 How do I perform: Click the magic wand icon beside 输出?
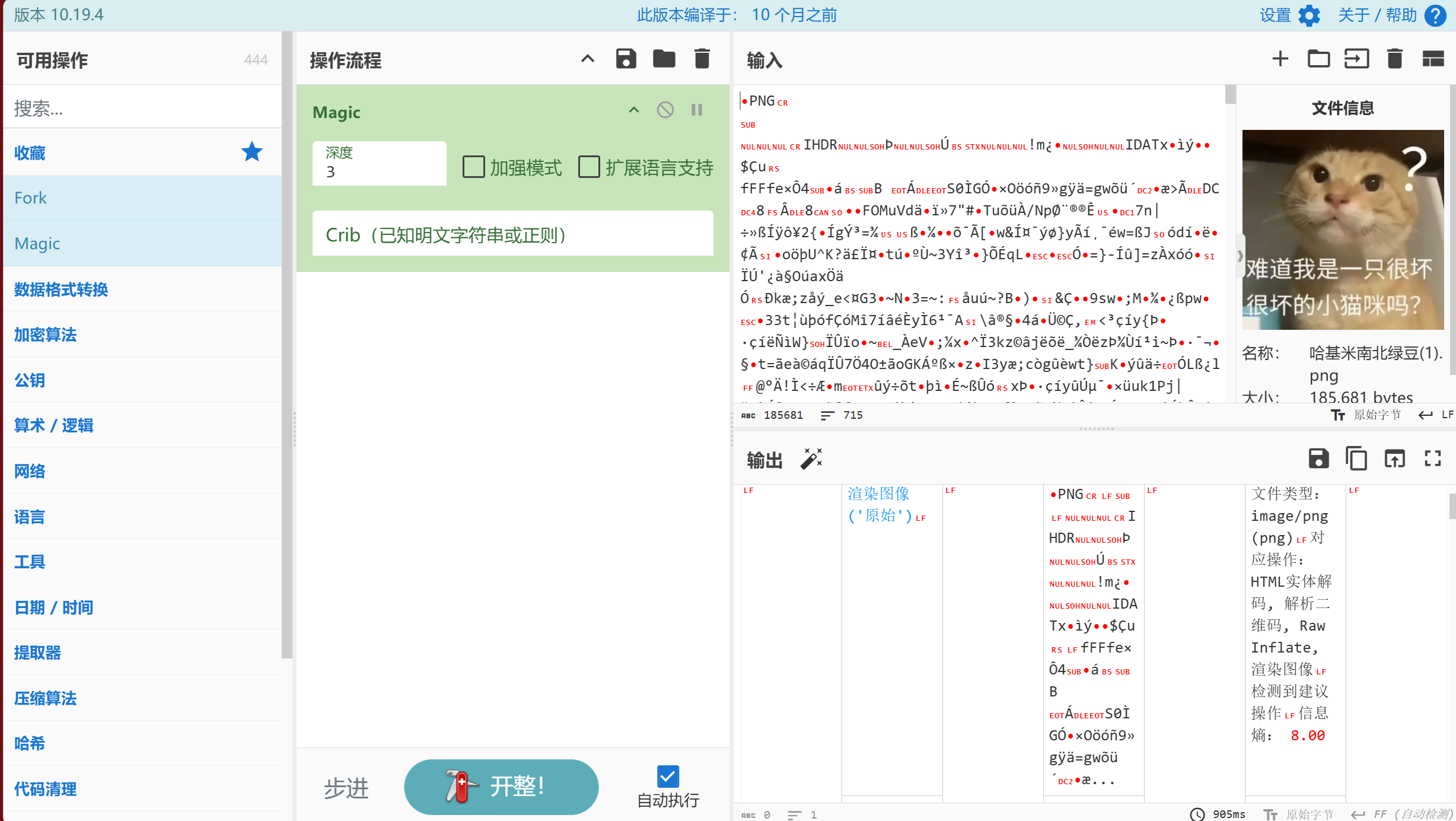point(811,459)
